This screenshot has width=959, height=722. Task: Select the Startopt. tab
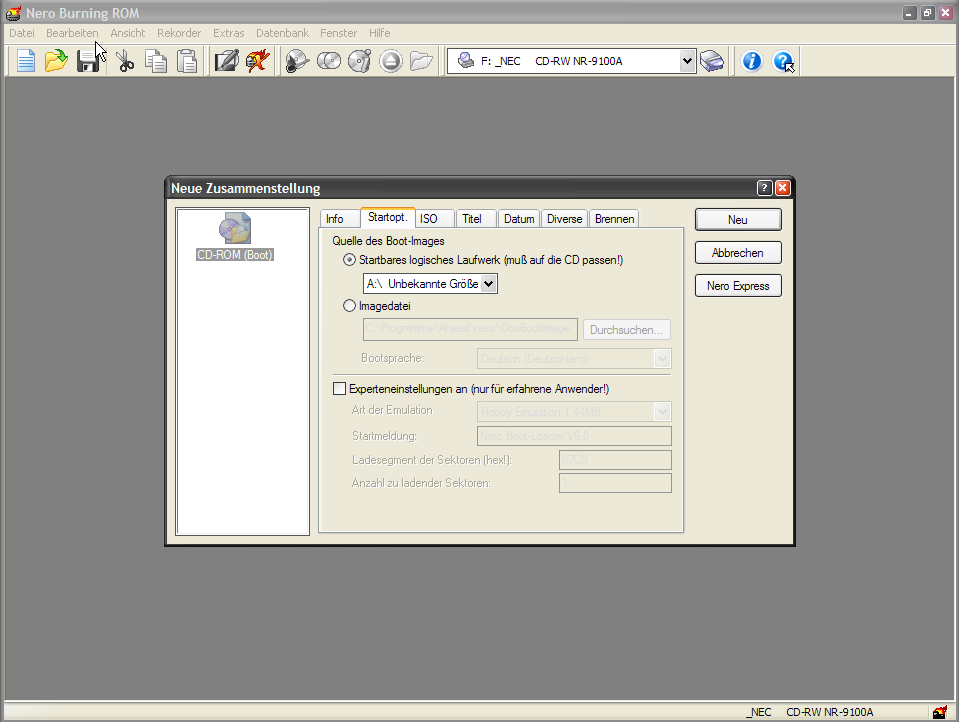tap(388, 217)
